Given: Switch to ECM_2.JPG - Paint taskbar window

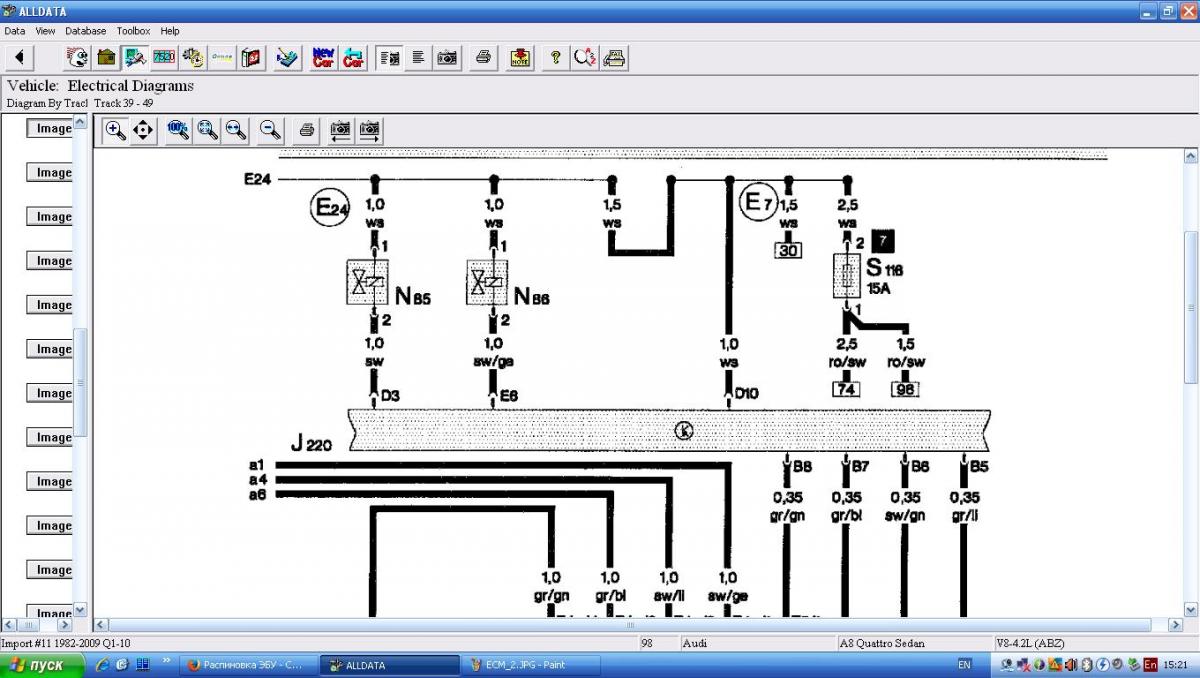Looking at the screenshot, I should [531, 665].
